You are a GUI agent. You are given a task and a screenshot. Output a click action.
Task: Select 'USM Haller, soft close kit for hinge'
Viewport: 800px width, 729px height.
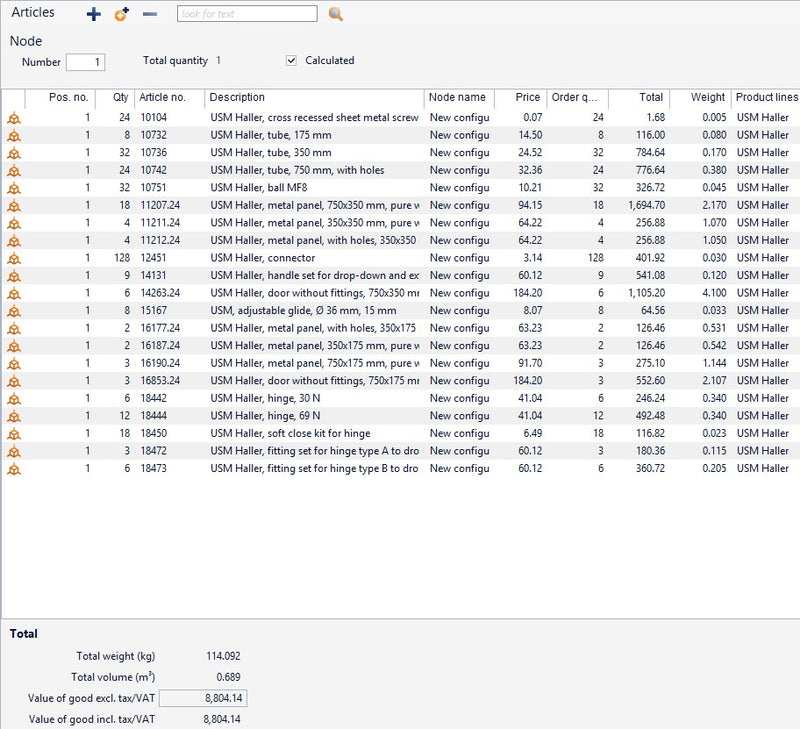click(x=290, y=433)
